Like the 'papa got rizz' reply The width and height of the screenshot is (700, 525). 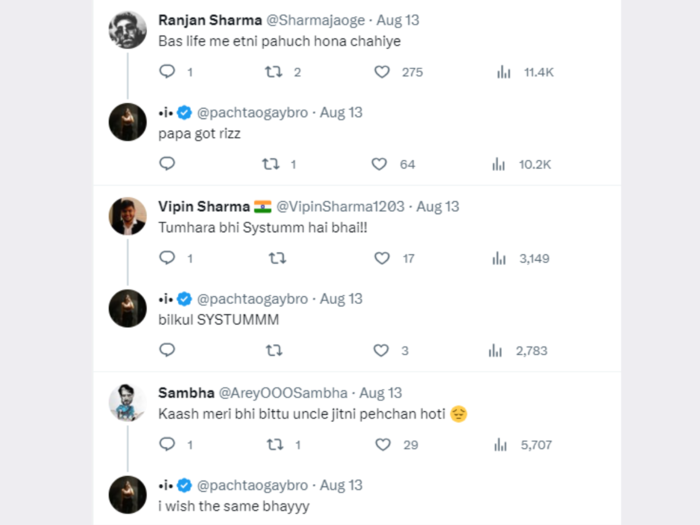[x=379, y=164]
